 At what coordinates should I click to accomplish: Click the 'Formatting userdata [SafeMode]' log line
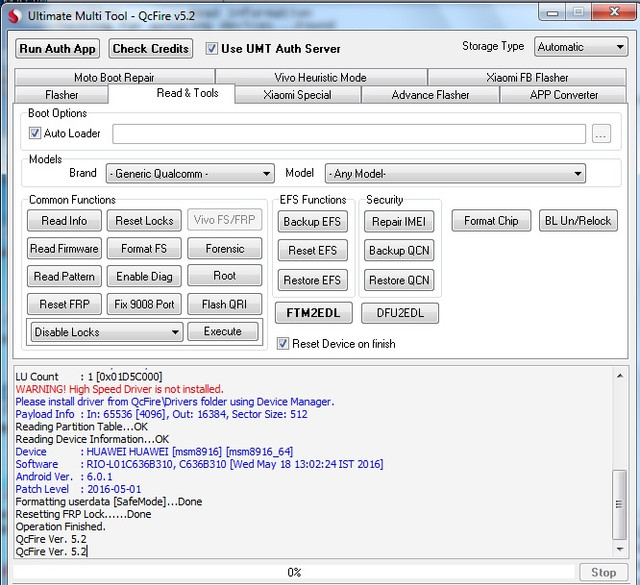click(109, 502)
